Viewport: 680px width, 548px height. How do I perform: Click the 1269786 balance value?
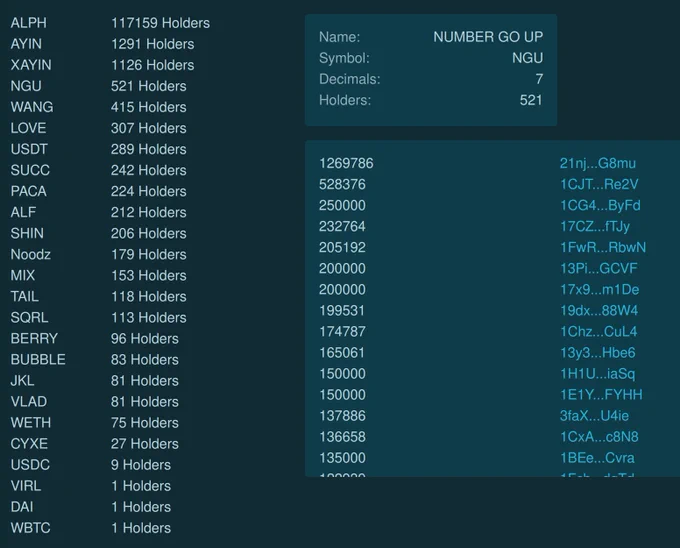point(346,163)
